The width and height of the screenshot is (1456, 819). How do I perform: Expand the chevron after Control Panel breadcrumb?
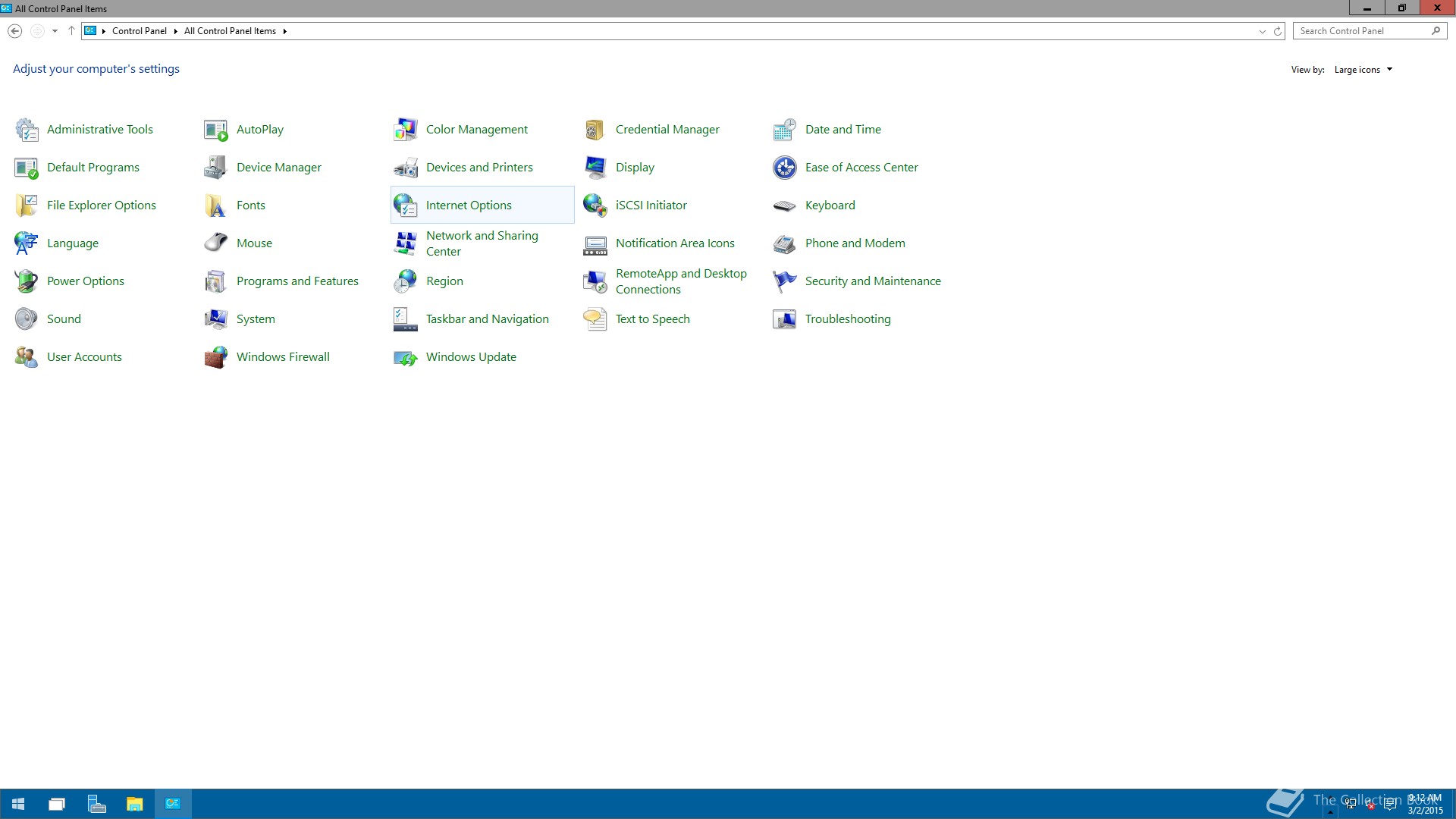[175, 31]
